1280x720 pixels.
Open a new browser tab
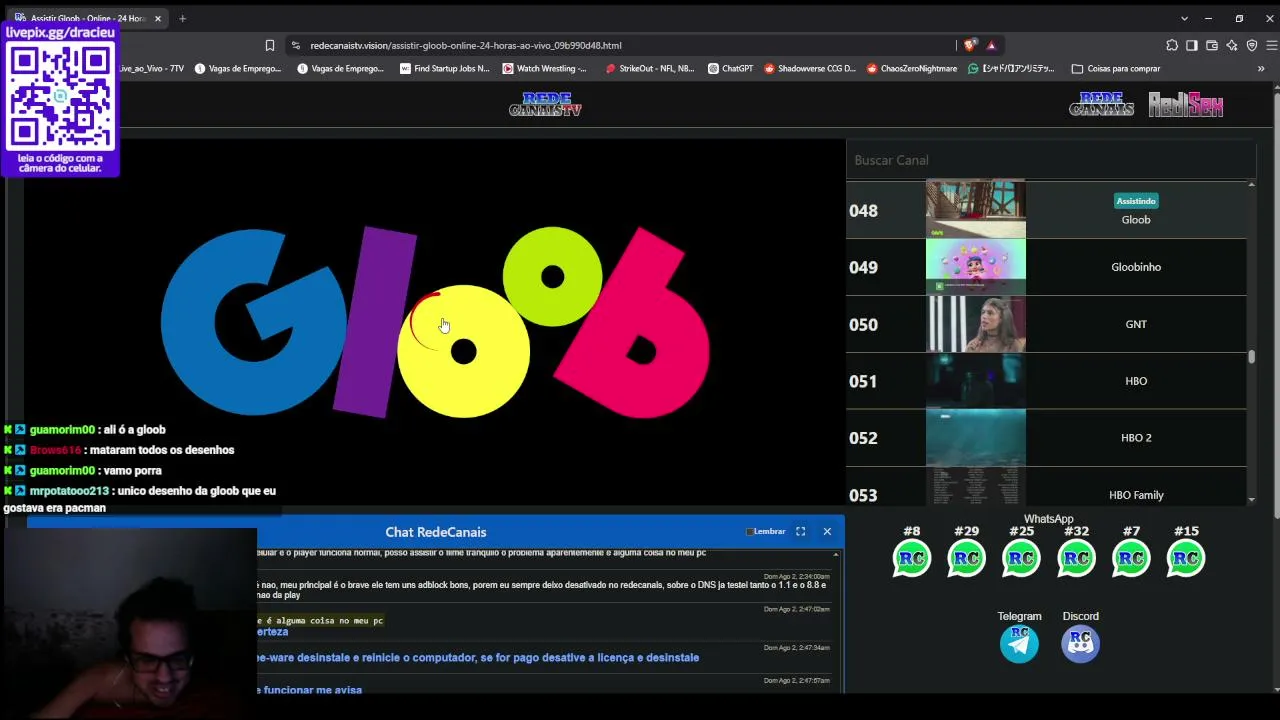click(x=182, y=18)
